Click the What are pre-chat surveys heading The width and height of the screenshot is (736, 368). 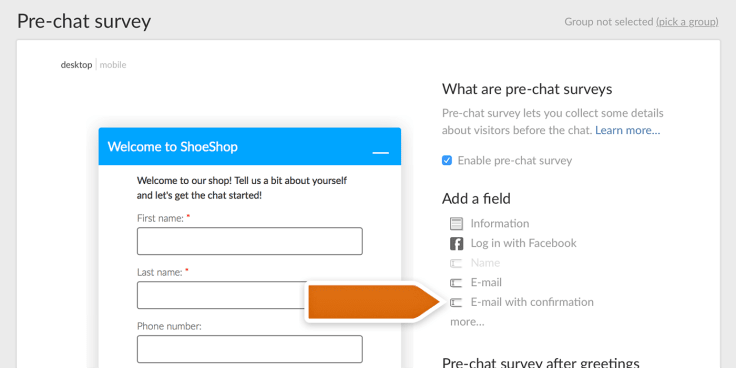(527, 89)
